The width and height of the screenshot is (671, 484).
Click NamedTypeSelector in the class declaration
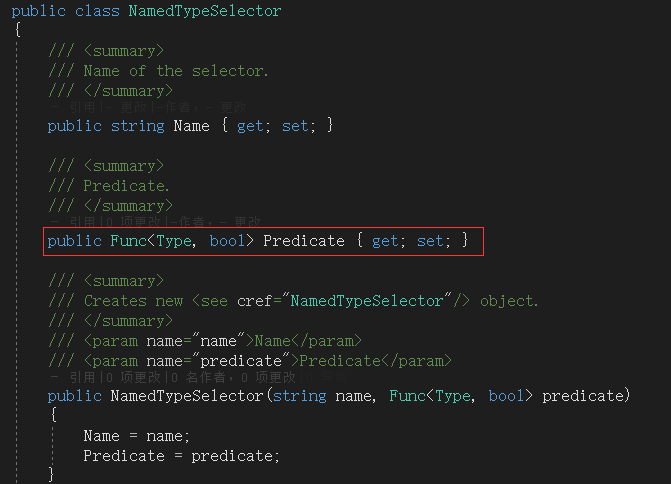[205, 11]
